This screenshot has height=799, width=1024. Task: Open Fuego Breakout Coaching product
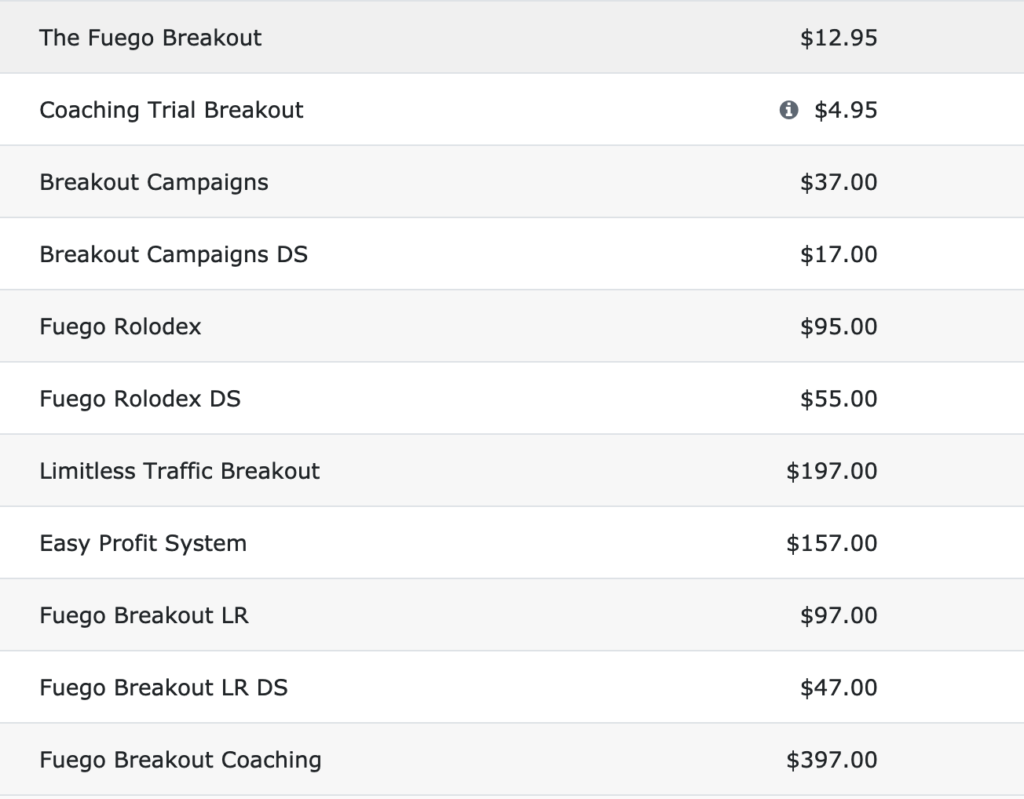point(180,760)
